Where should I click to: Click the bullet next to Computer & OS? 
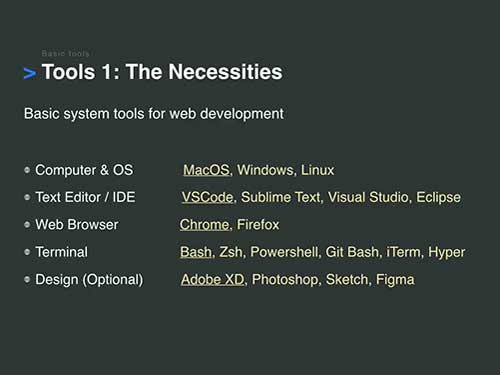(x=27, y=170)
